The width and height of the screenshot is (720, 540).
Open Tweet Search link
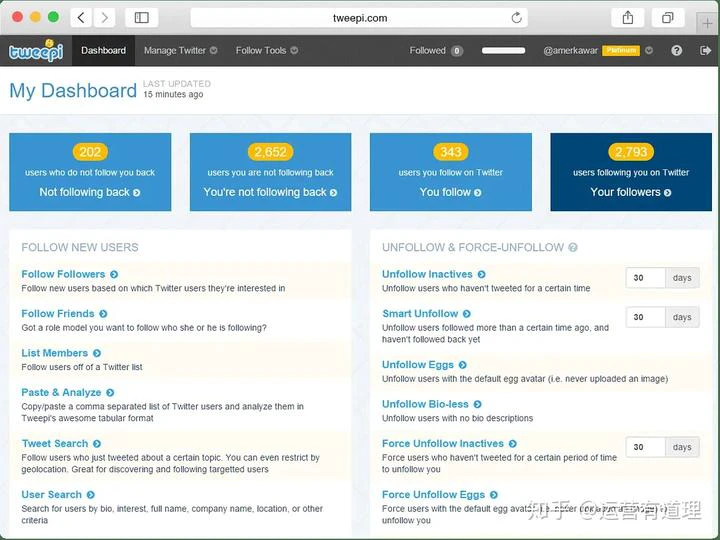coord(55,444)
